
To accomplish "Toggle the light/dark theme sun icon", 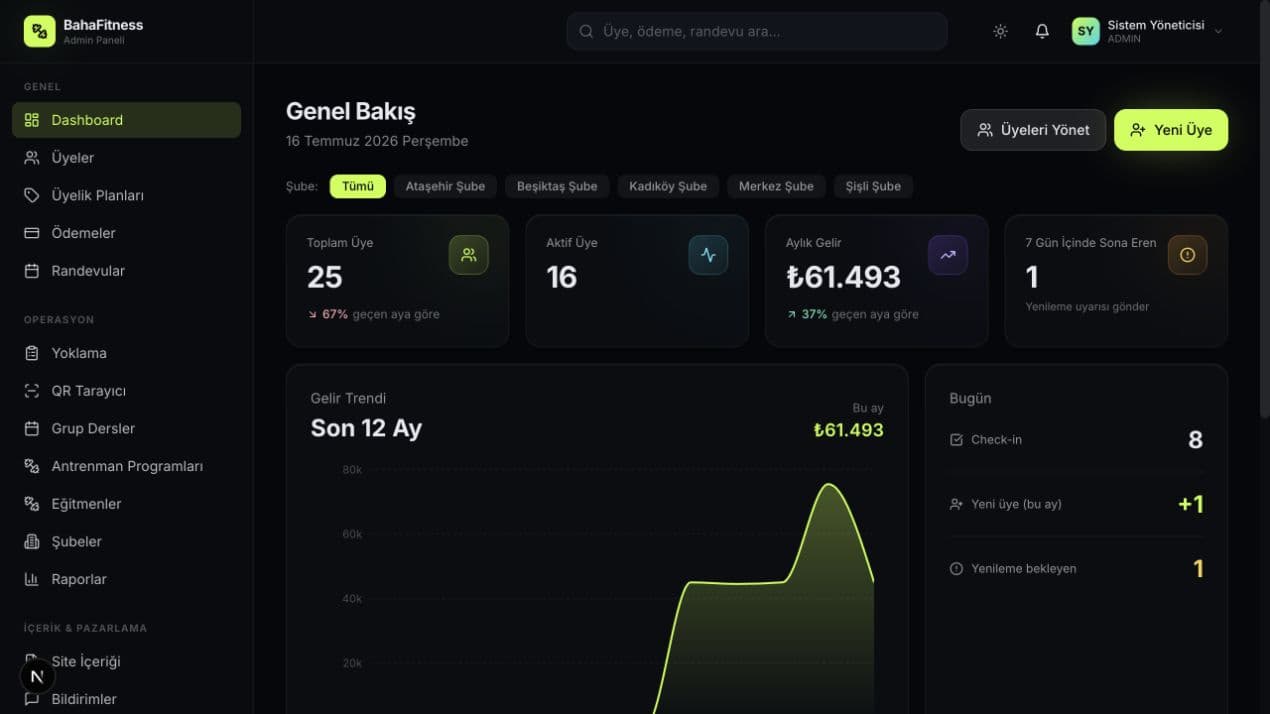I will pyautogui.click(x=1000, y=31).
